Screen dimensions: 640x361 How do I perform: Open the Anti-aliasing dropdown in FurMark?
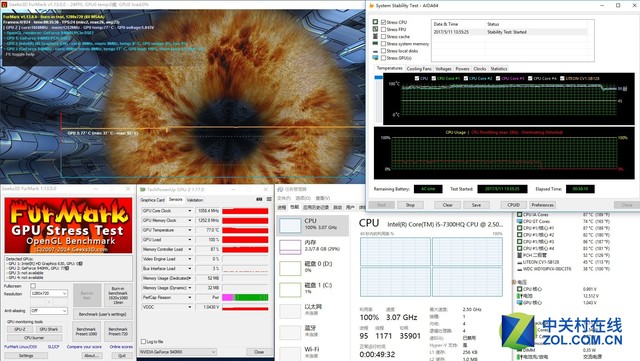click(x=49, y=311)
